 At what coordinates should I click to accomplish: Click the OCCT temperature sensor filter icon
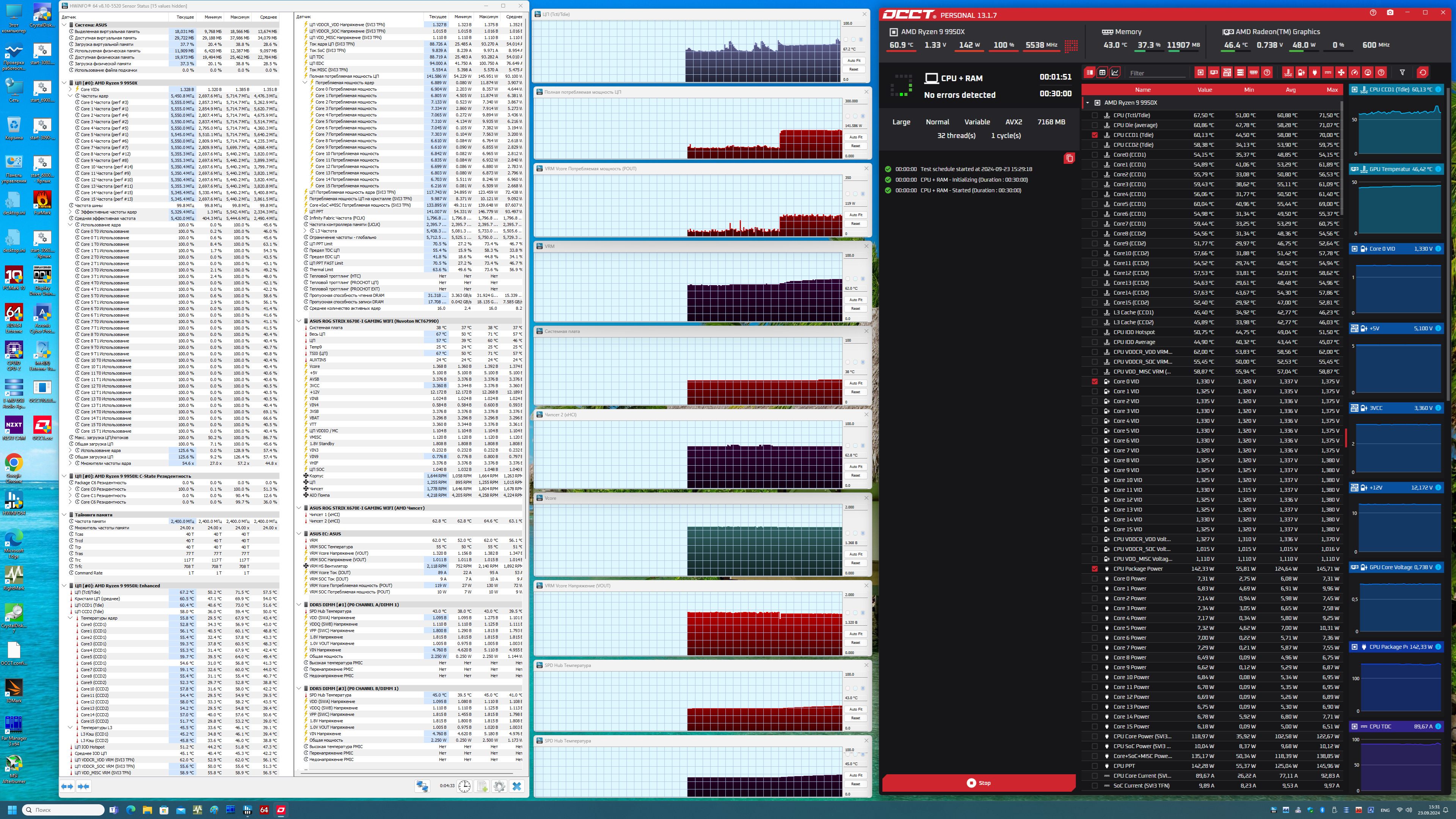(x=1288, y=72)
